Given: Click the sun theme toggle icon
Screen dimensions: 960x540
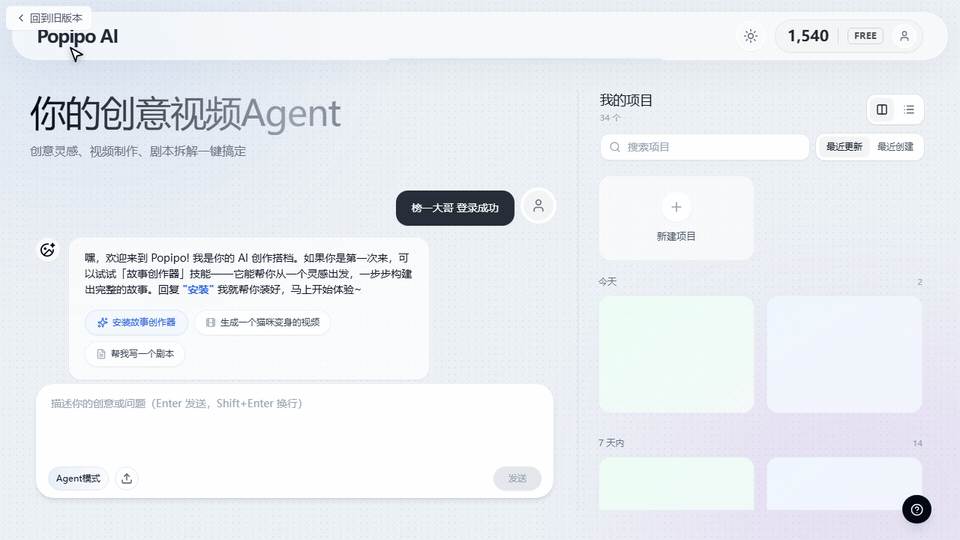Looking at the screenshot, I should (750, 36).
